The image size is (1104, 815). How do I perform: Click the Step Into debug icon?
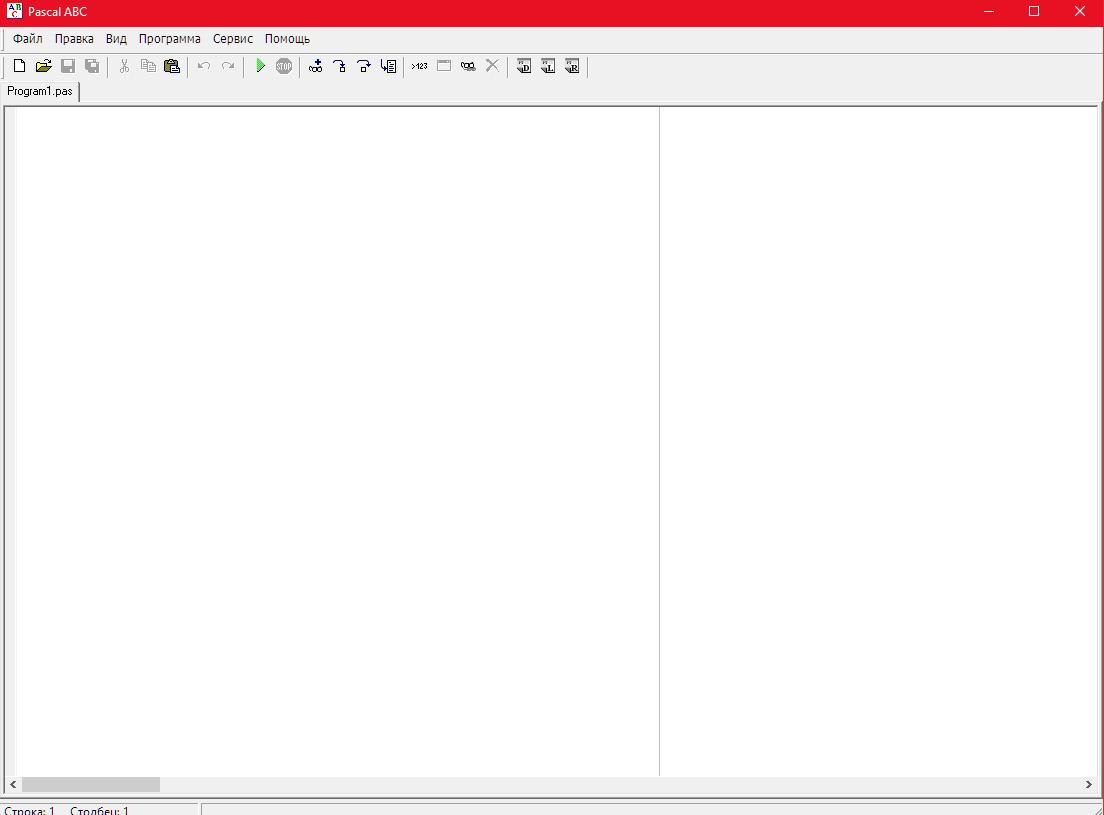point(340,67)
